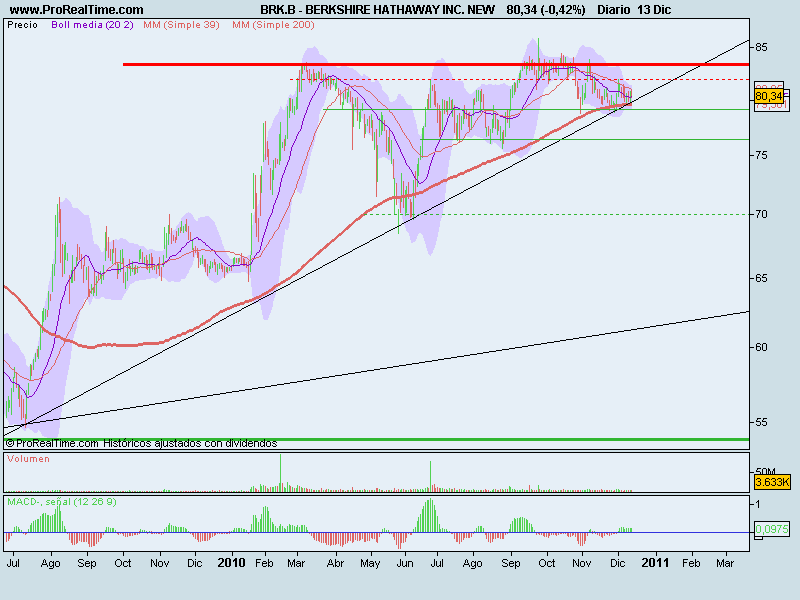This screenshot has height=600, width=800.
Task: Select the Diario timeframe label
Action: pos(614,10)
